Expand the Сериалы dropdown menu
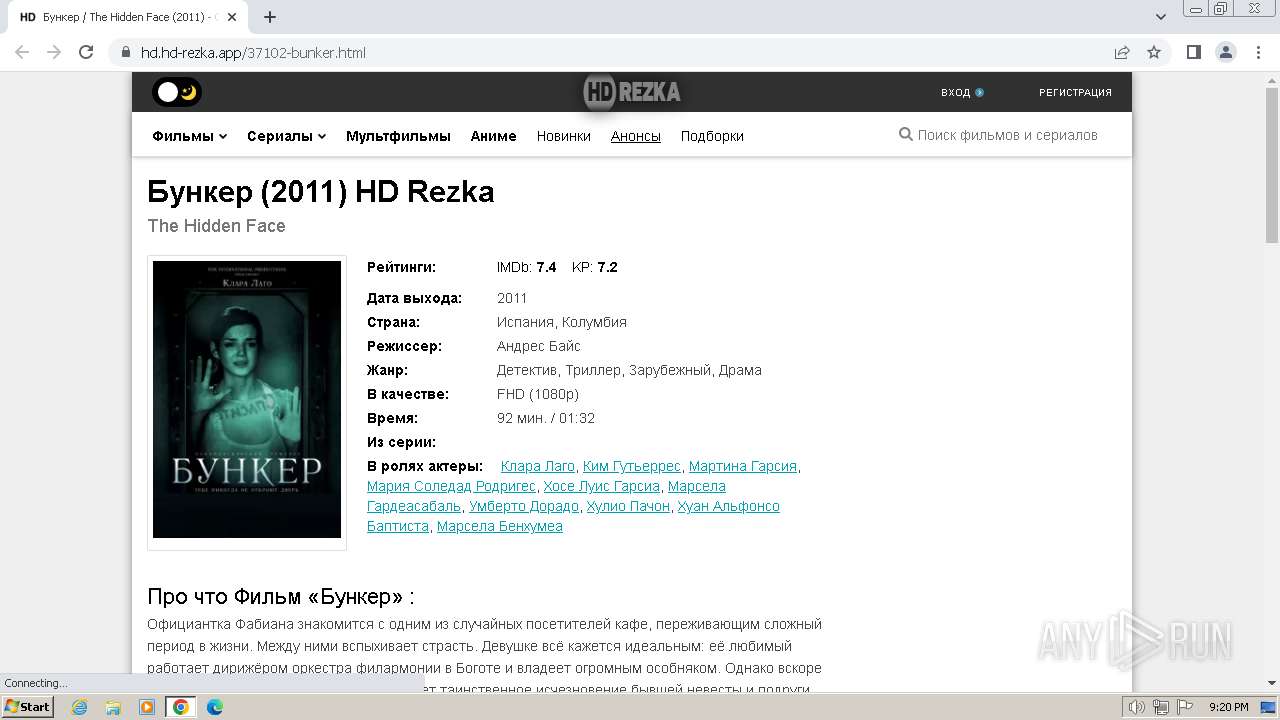This screenshot has width=1280, height=720. (286, 136)
